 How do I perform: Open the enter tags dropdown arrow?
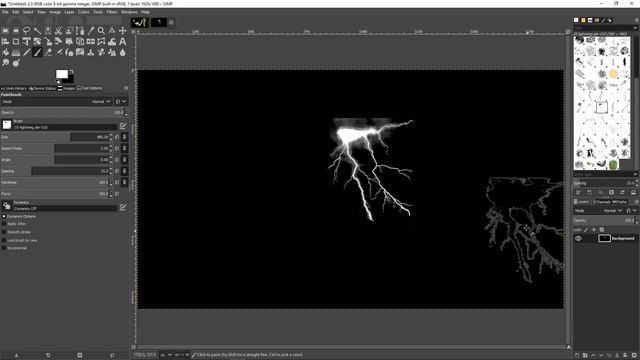635,174
